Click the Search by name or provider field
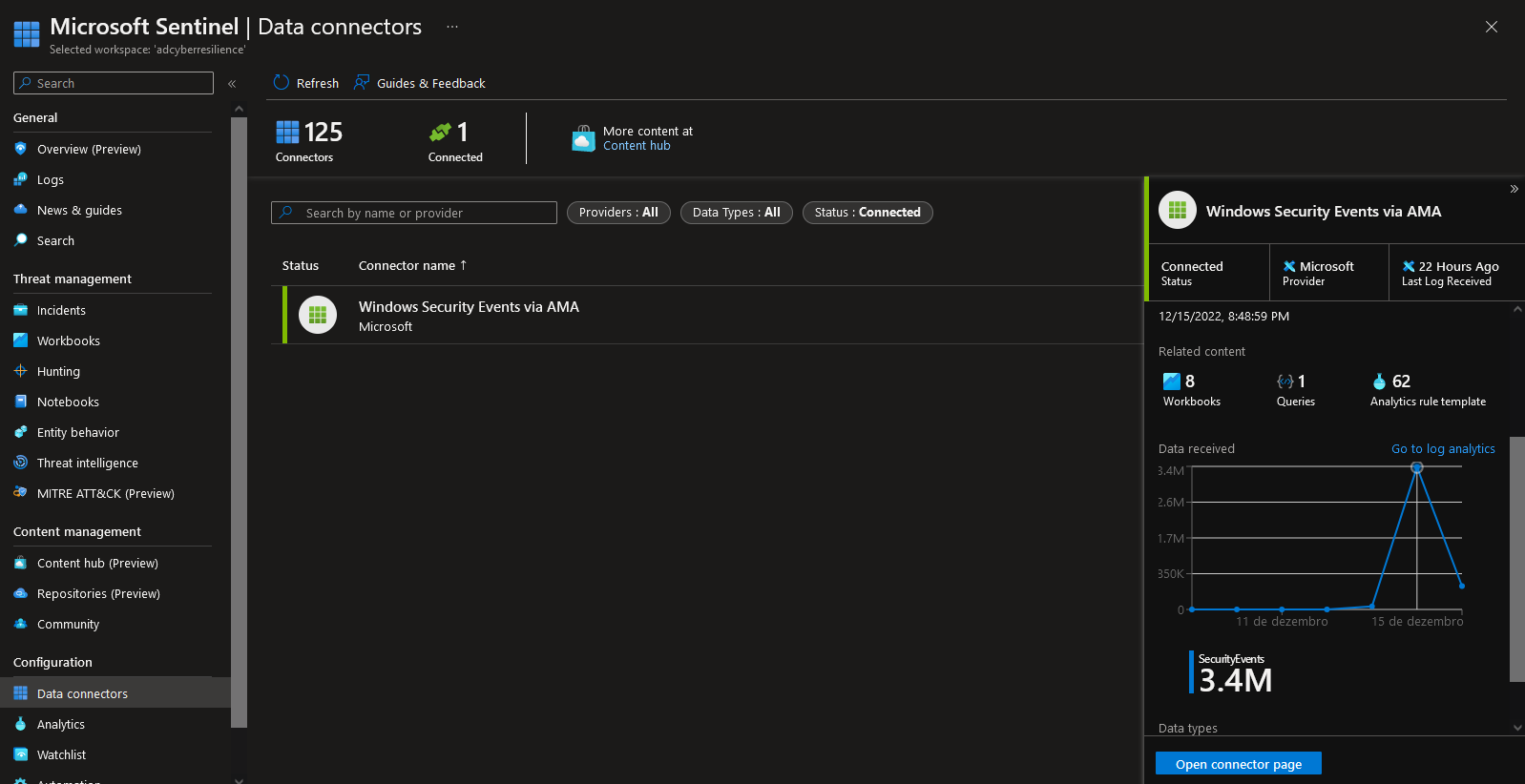The height and width of the screenshot is (784, 1525). coord(414,213)
